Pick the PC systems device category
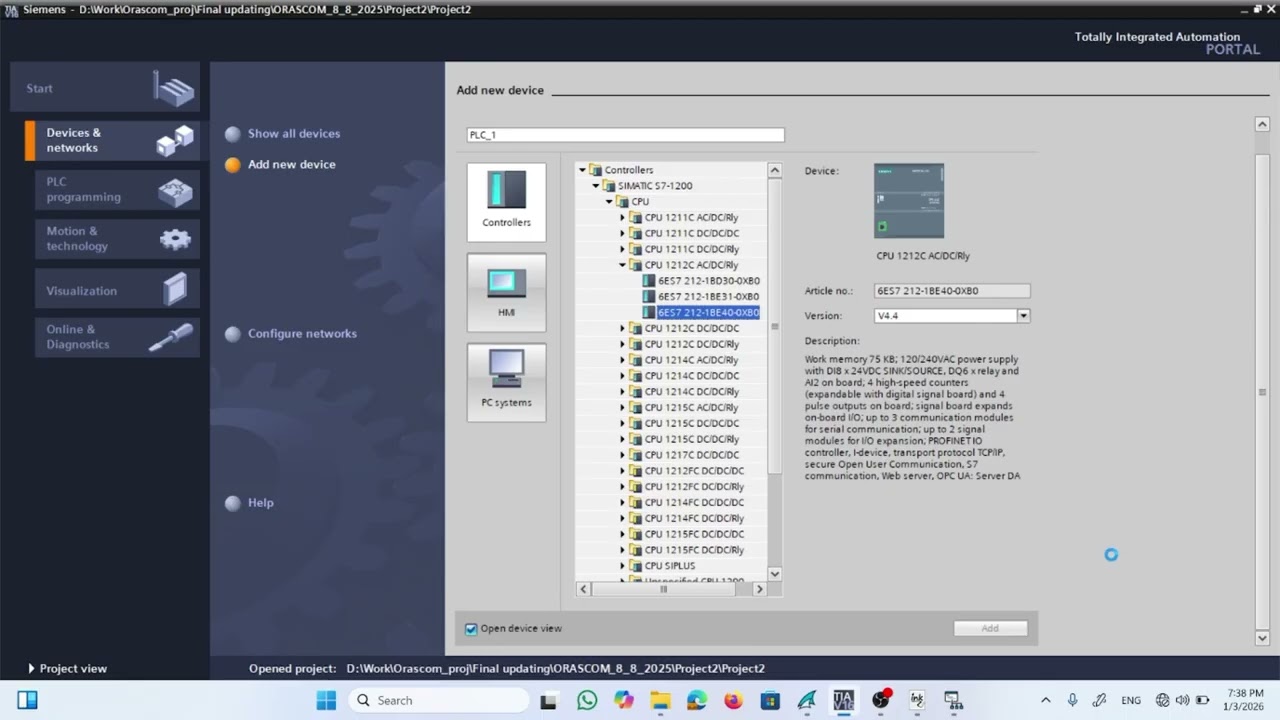The width and height of the screenshot is (1280, 720). point(506,382)
